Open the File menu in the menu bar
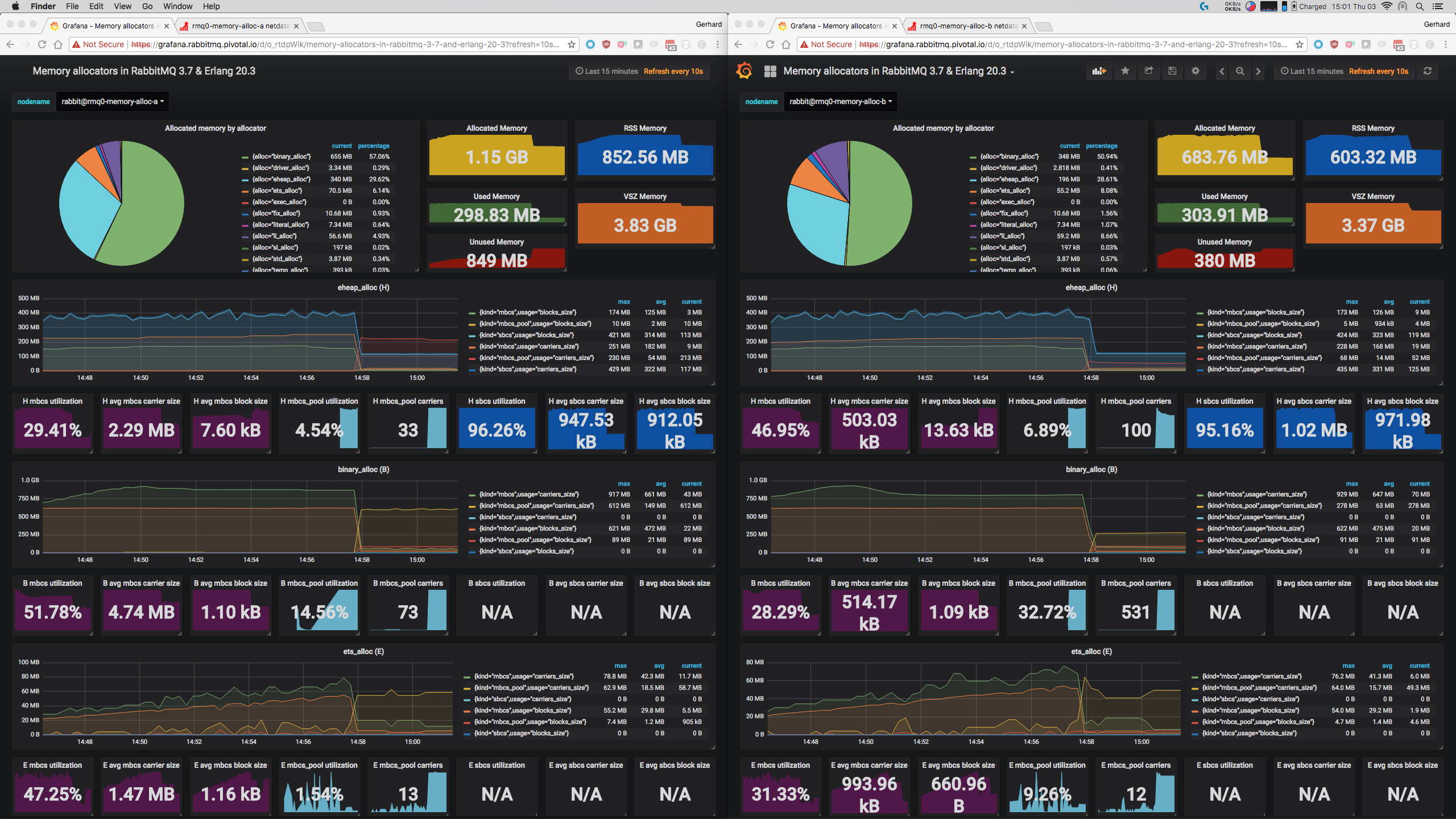 point(72,6)
